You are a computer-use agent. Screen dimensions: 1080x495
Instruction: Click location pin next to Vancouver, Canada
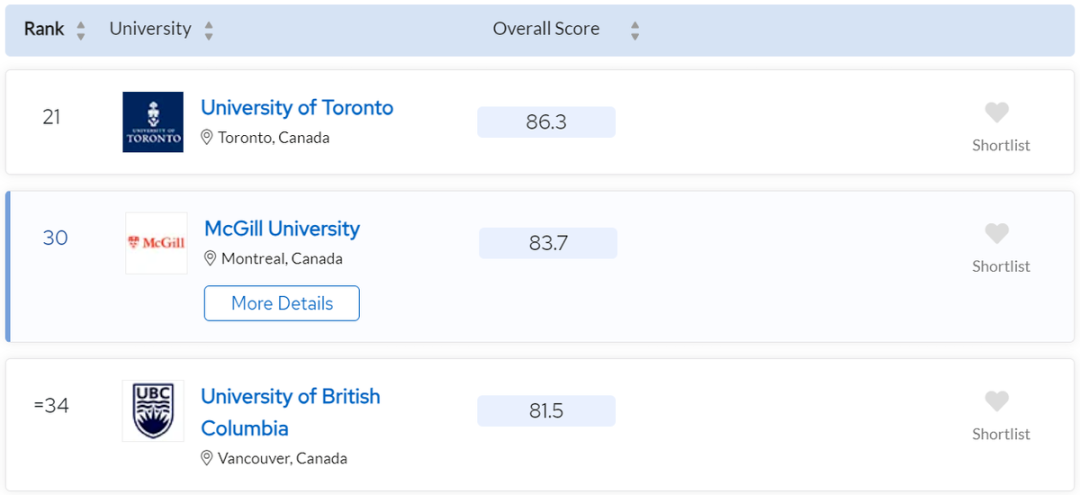(x=207, y=458)
